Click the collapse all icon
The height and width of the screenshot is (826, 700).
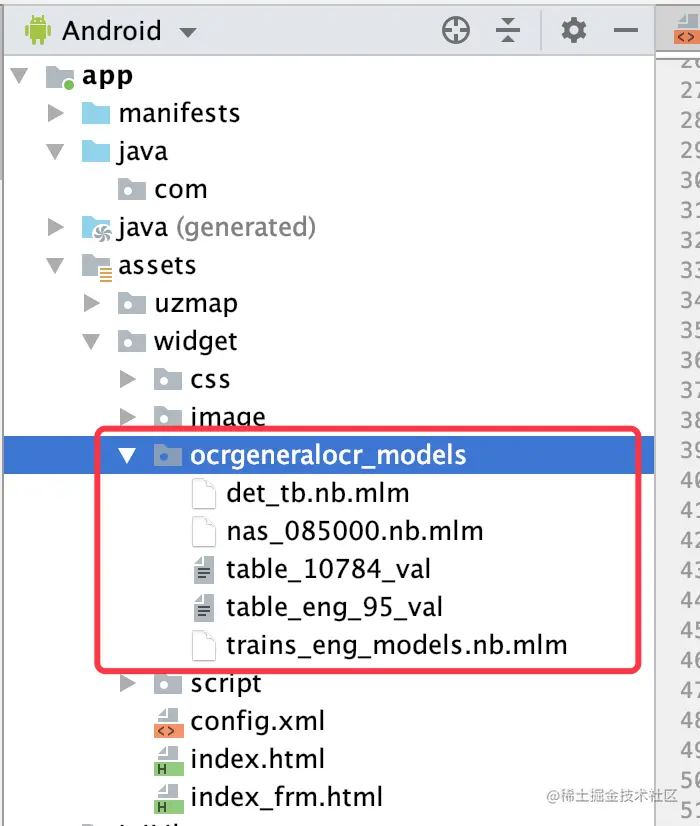(x=508, y=31)
